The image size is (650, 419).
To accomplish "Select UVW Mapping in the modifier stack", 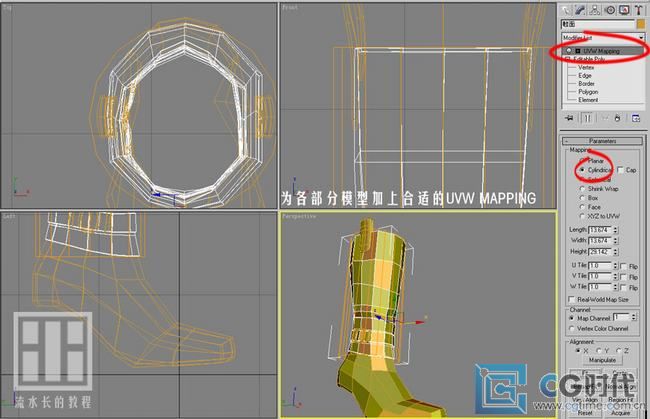I will pos(604,49).
